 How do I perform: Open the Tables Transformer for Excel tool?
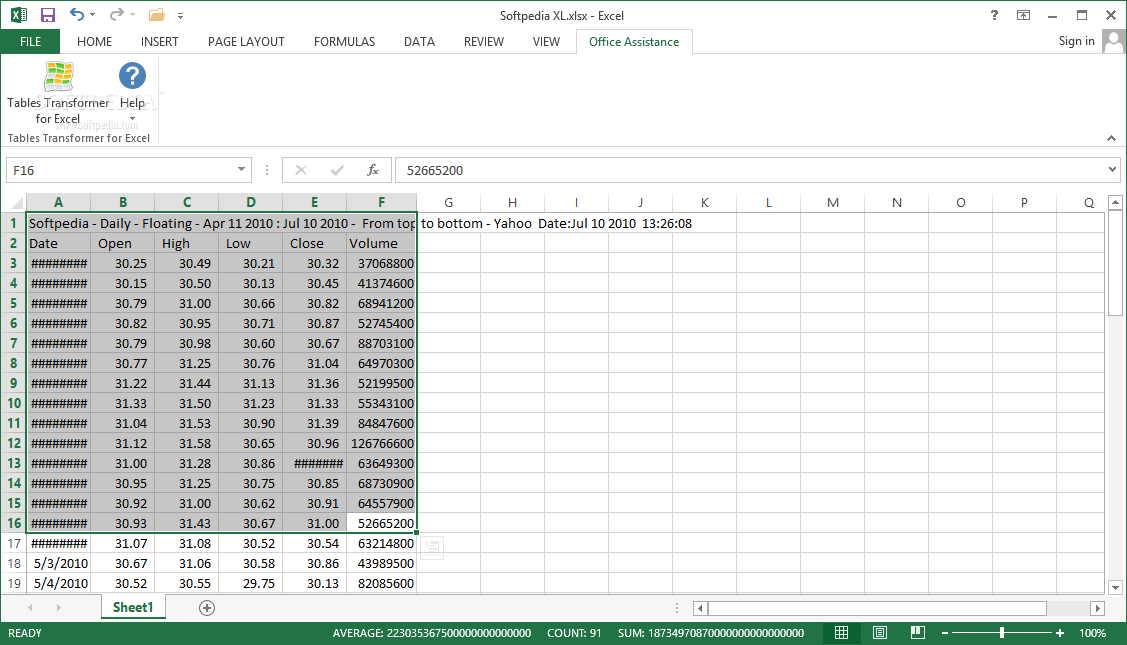pos(58,93)
